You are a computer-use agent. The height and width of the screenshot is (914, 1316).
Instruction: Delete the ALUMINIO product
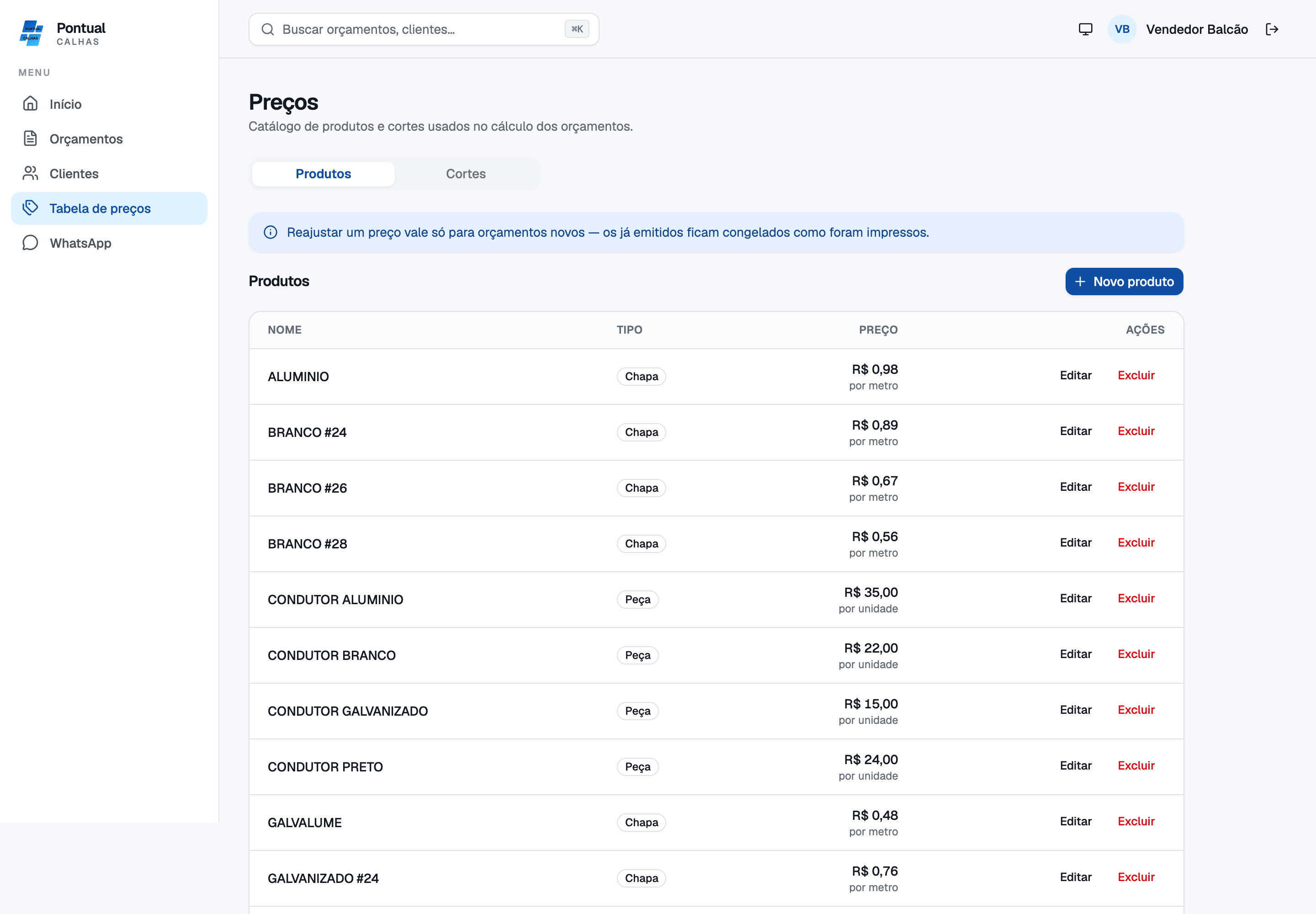tap(1136, 376)
